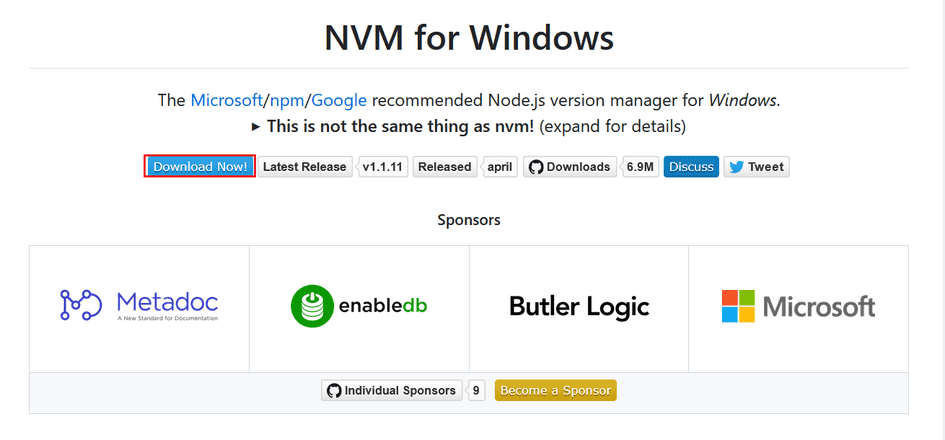Screen dimensions: 945x440
Task: Click the v1.1.11 version badge
Action: pos(384,167)
